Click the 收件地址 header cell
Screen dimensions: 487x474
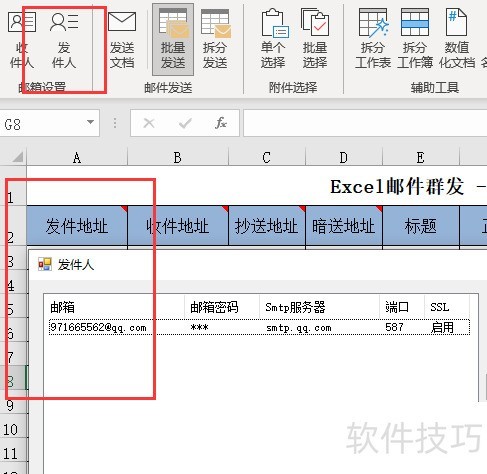tap(178, 226)
